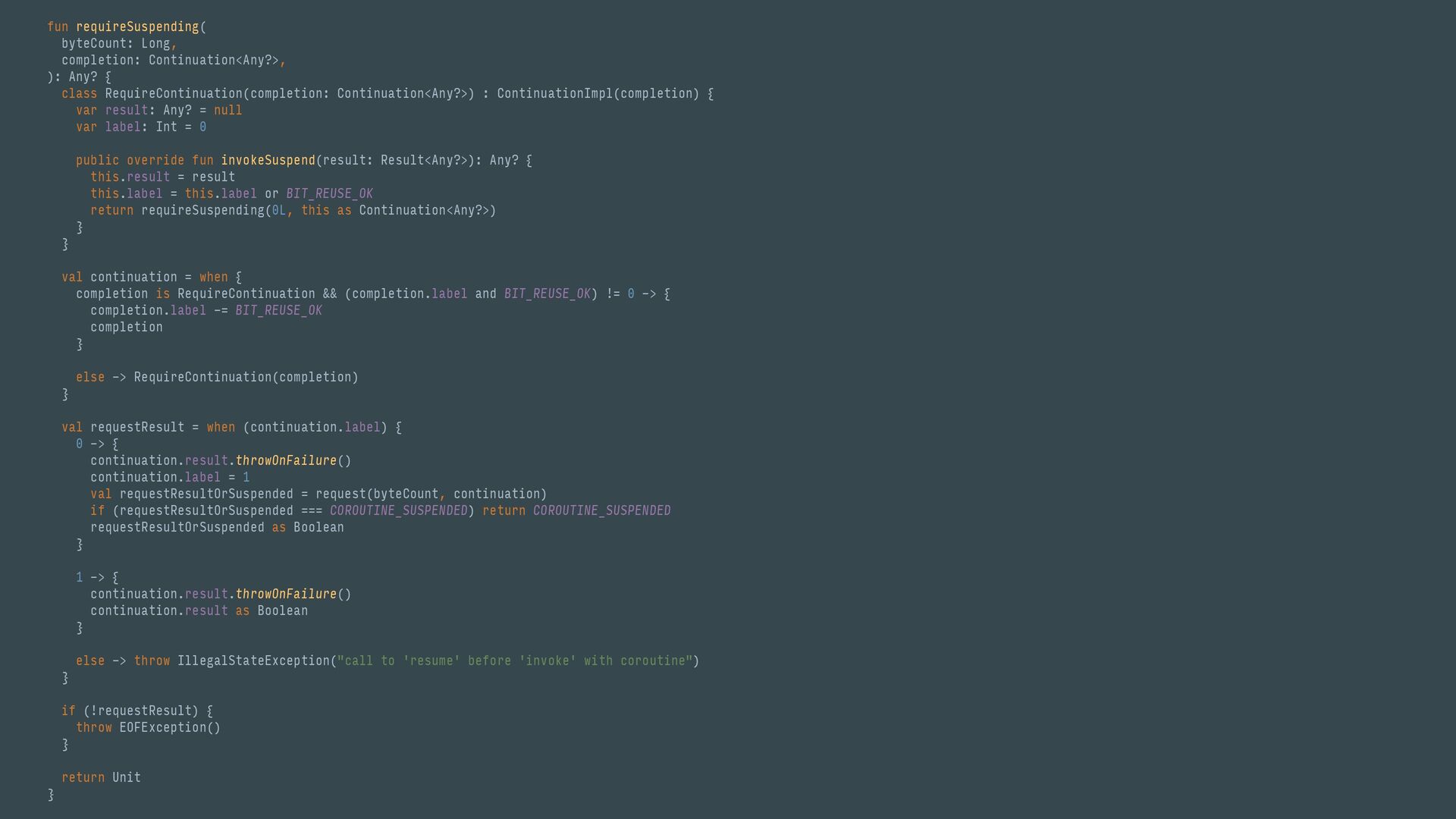Click BIT_REUSE_OK after the 'or' operator

click(x=329, y=194)
